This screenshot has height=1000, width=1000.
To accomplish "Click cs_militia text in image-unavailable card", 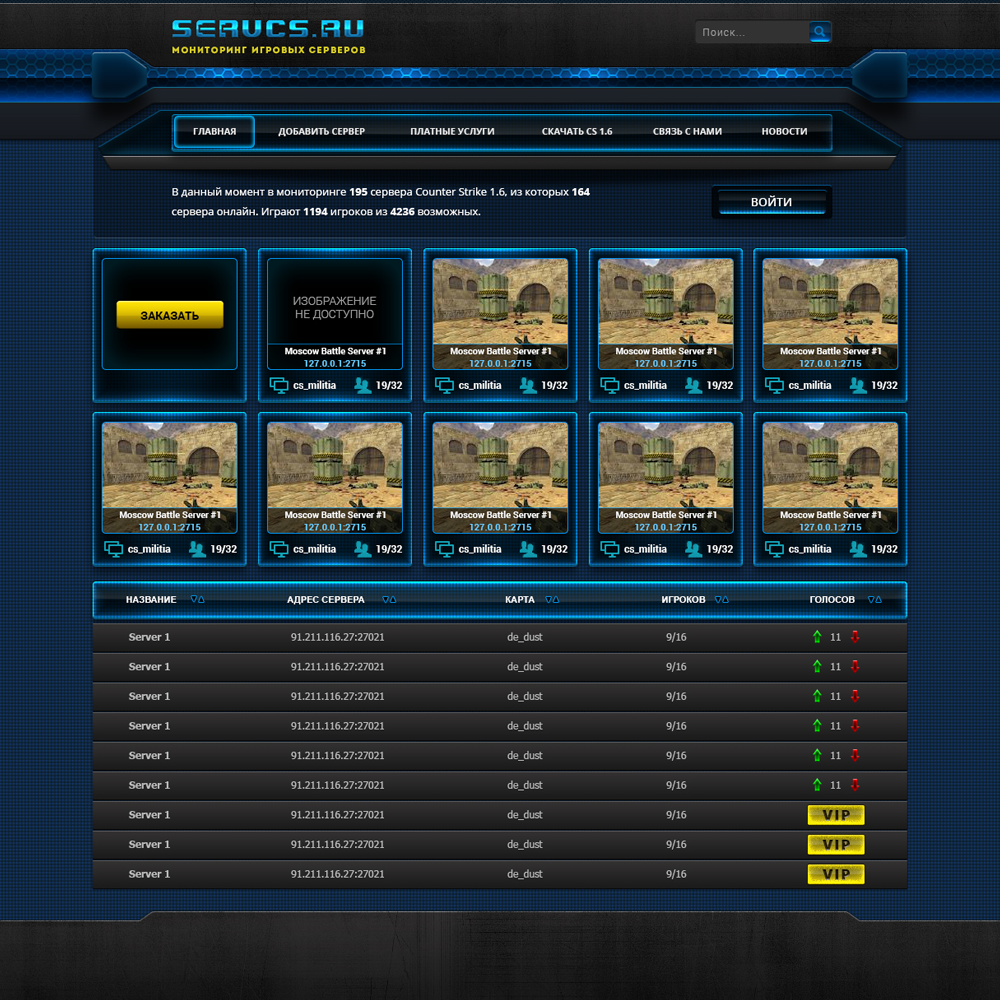I will pyautogui.click(x=314, y=385).
